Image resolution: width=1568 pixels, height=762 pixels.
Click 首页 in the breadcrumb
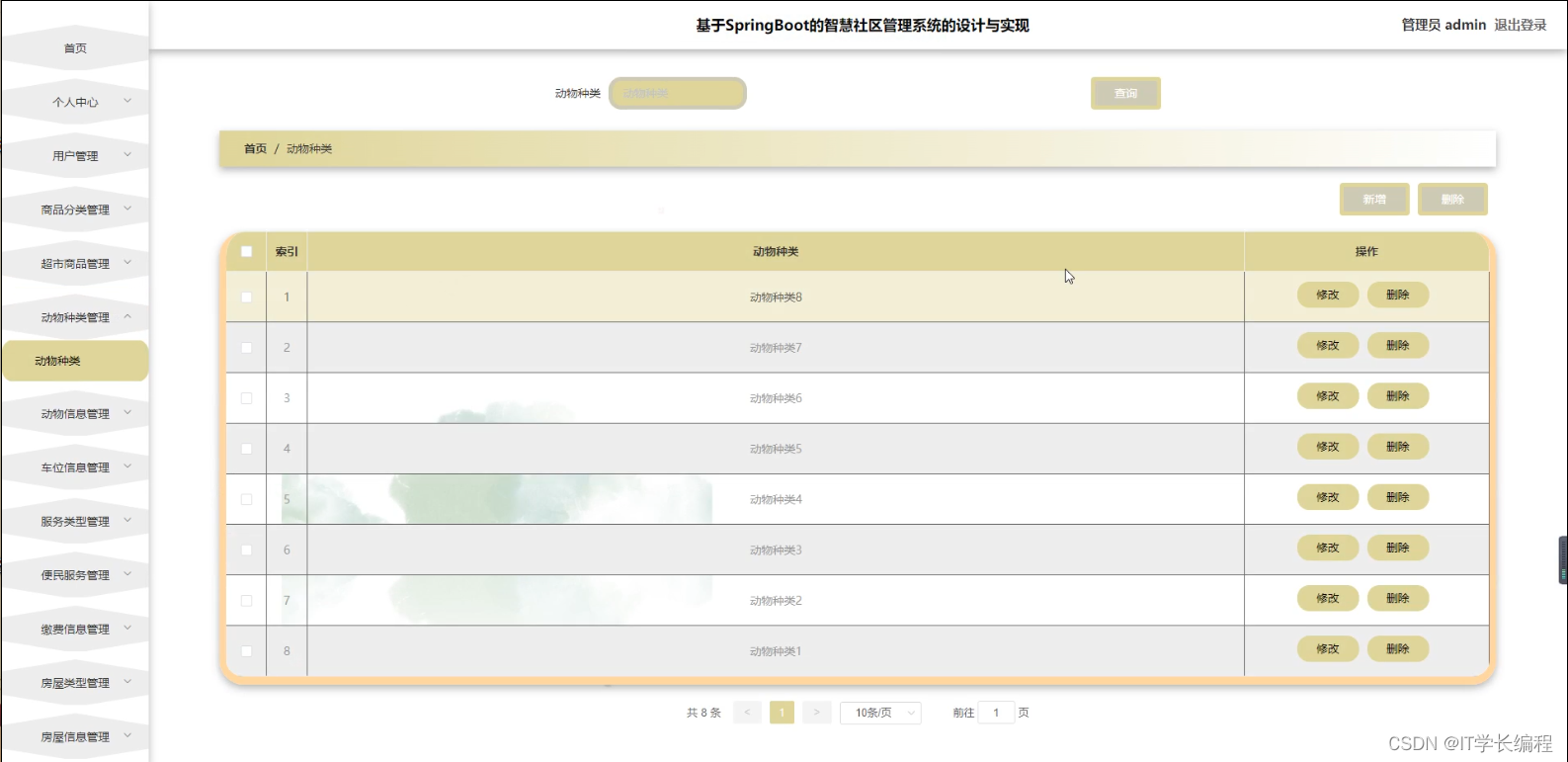coord(255,148)
